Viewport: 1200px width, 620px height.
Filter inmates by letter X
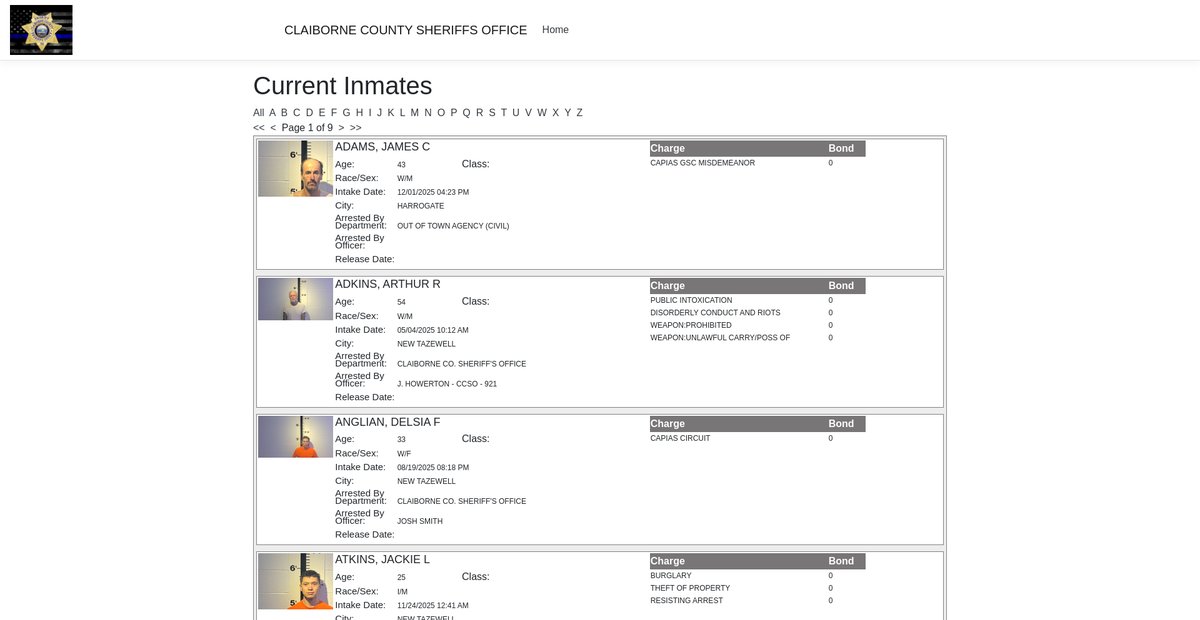click(556, 113)
